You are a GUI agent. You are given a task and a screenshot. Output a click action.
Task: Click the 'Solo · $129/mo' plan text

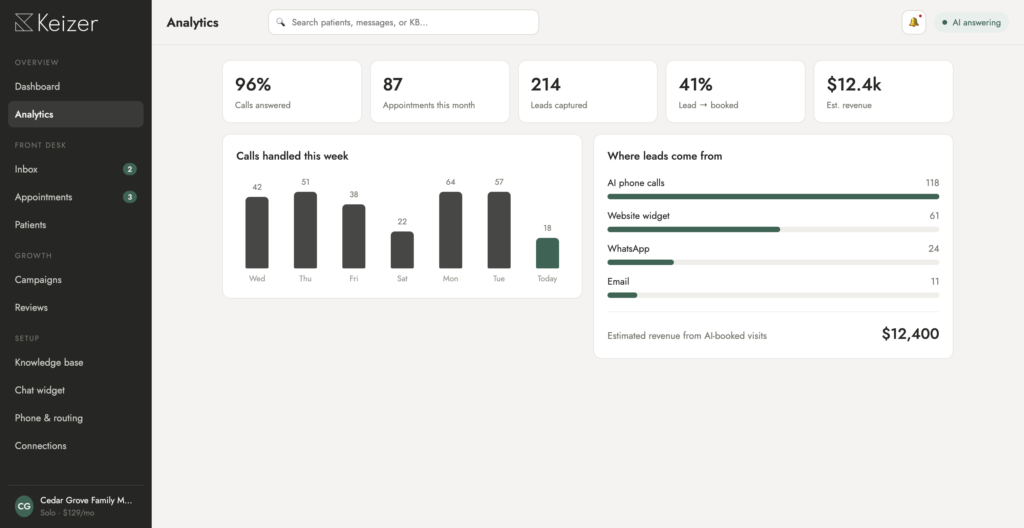pos(67,513)
